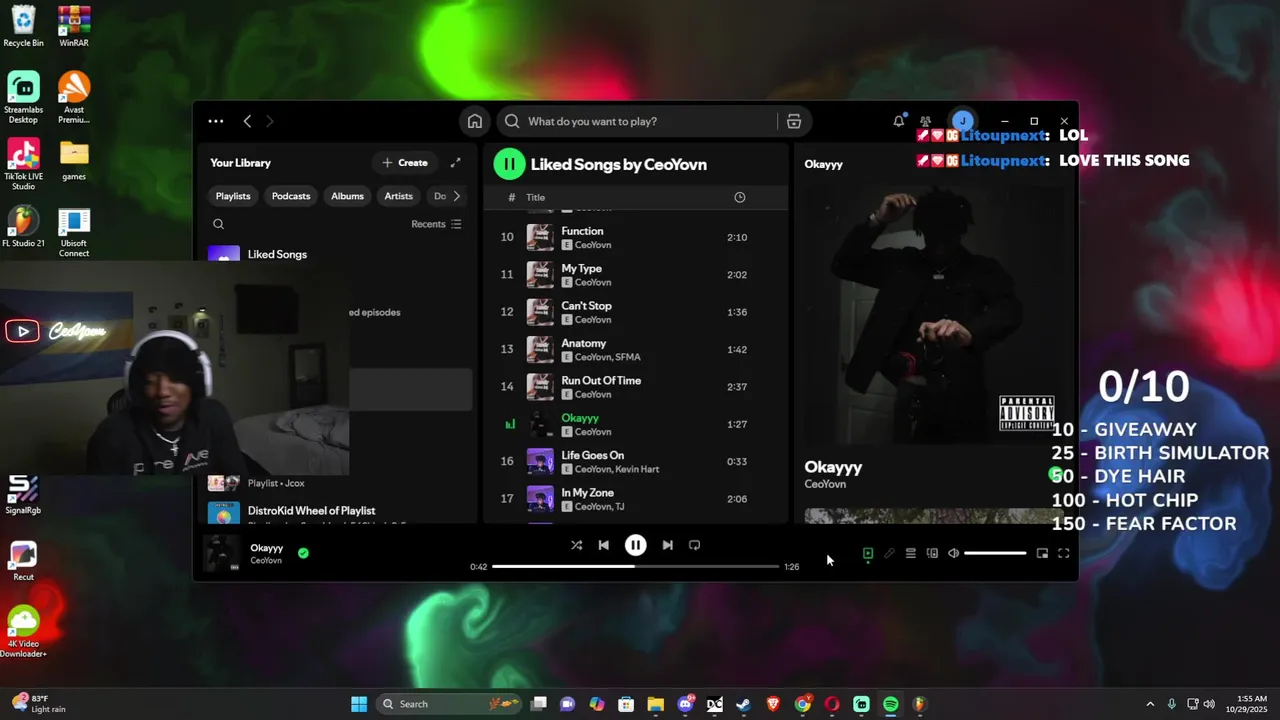The image size is (1280, 720).
Task: Open the notifications bell in Spotify
Action: [899, 121]
